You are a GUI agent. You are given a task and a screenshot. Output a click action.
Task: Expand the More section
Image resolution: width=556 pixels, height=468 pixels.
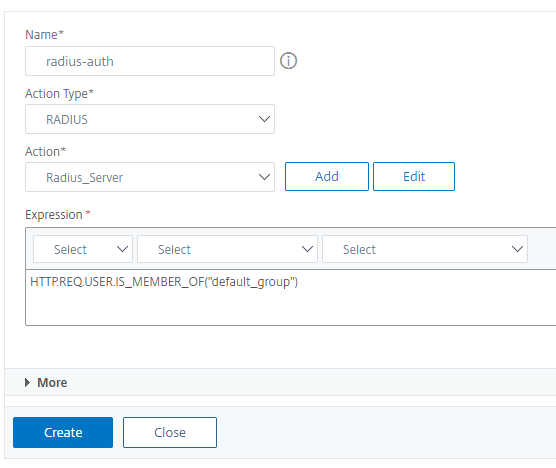46,383
